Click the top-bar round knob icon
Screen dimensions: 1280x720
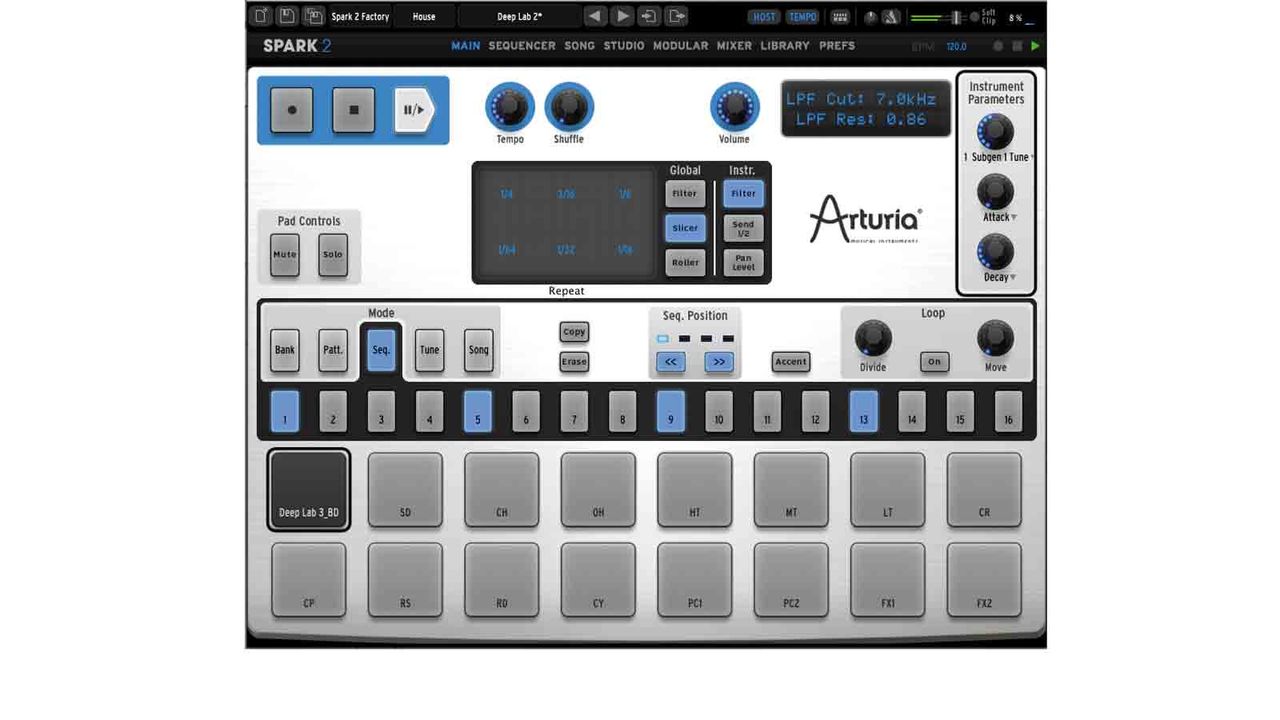coord(870,17)
